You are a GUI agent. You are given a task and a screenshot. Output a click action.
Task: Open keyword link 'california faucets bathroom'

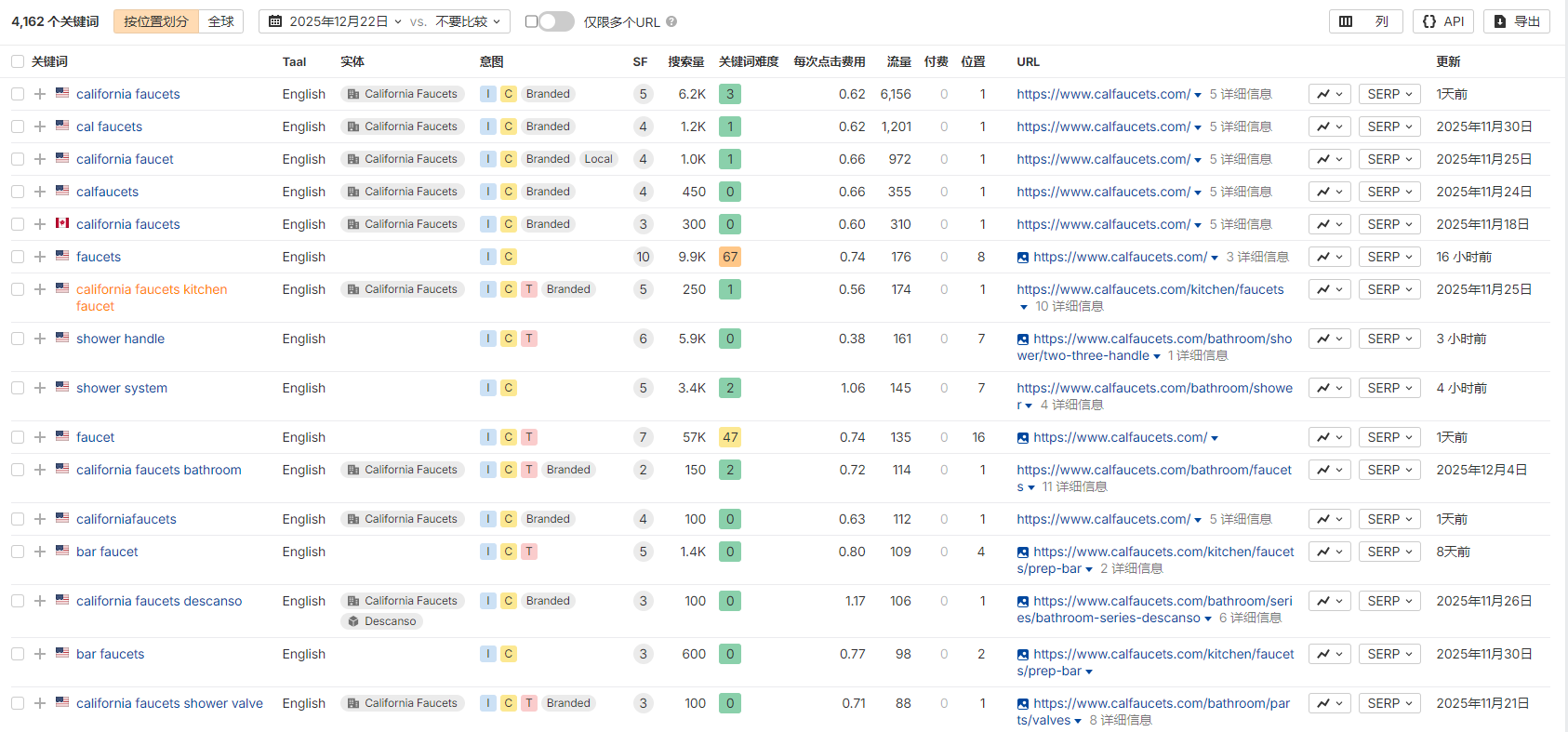coord(159,470)
